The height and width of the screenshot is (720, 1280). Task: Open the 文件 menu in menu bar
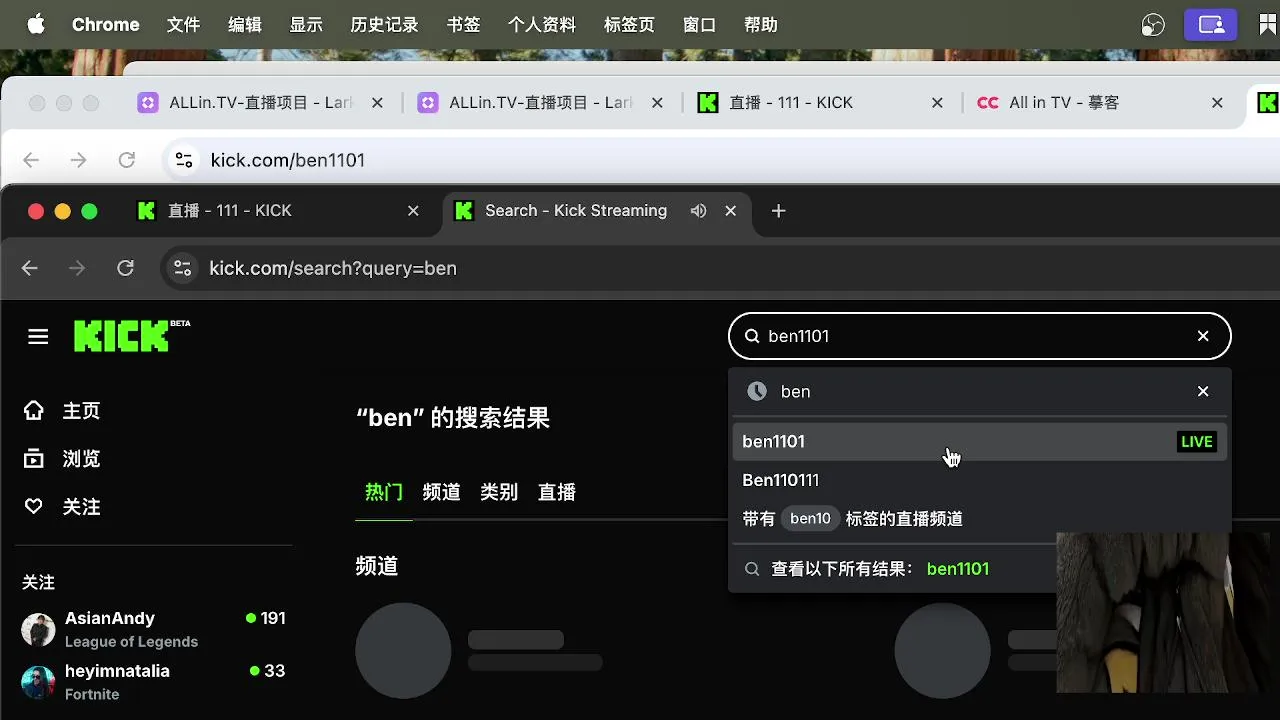183,25
